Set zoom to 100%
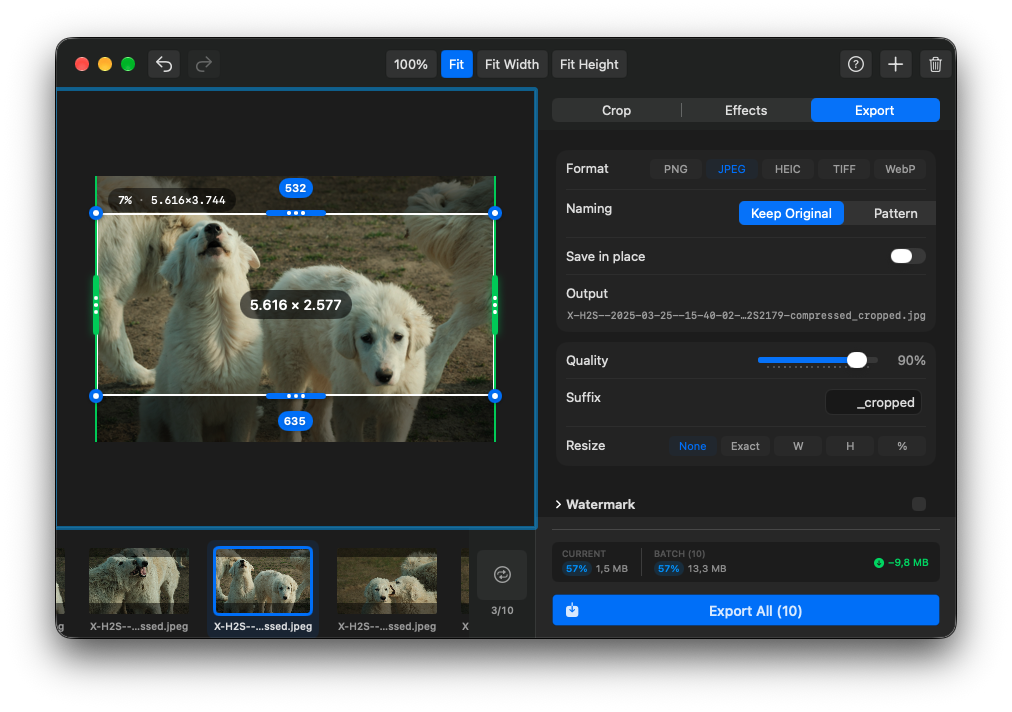 pyautogui.click(x=411, y=64)
